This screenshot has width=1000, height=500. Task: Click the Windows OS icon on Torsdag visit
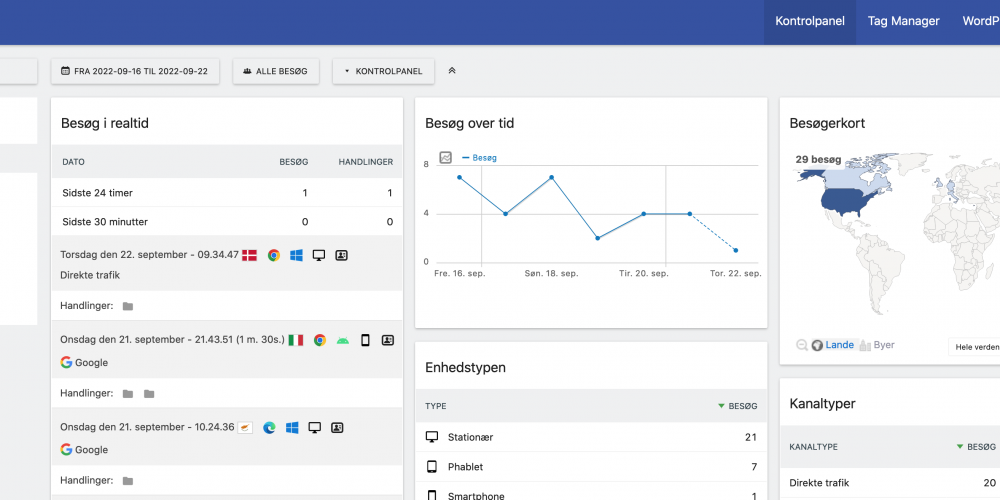(296, 255)
